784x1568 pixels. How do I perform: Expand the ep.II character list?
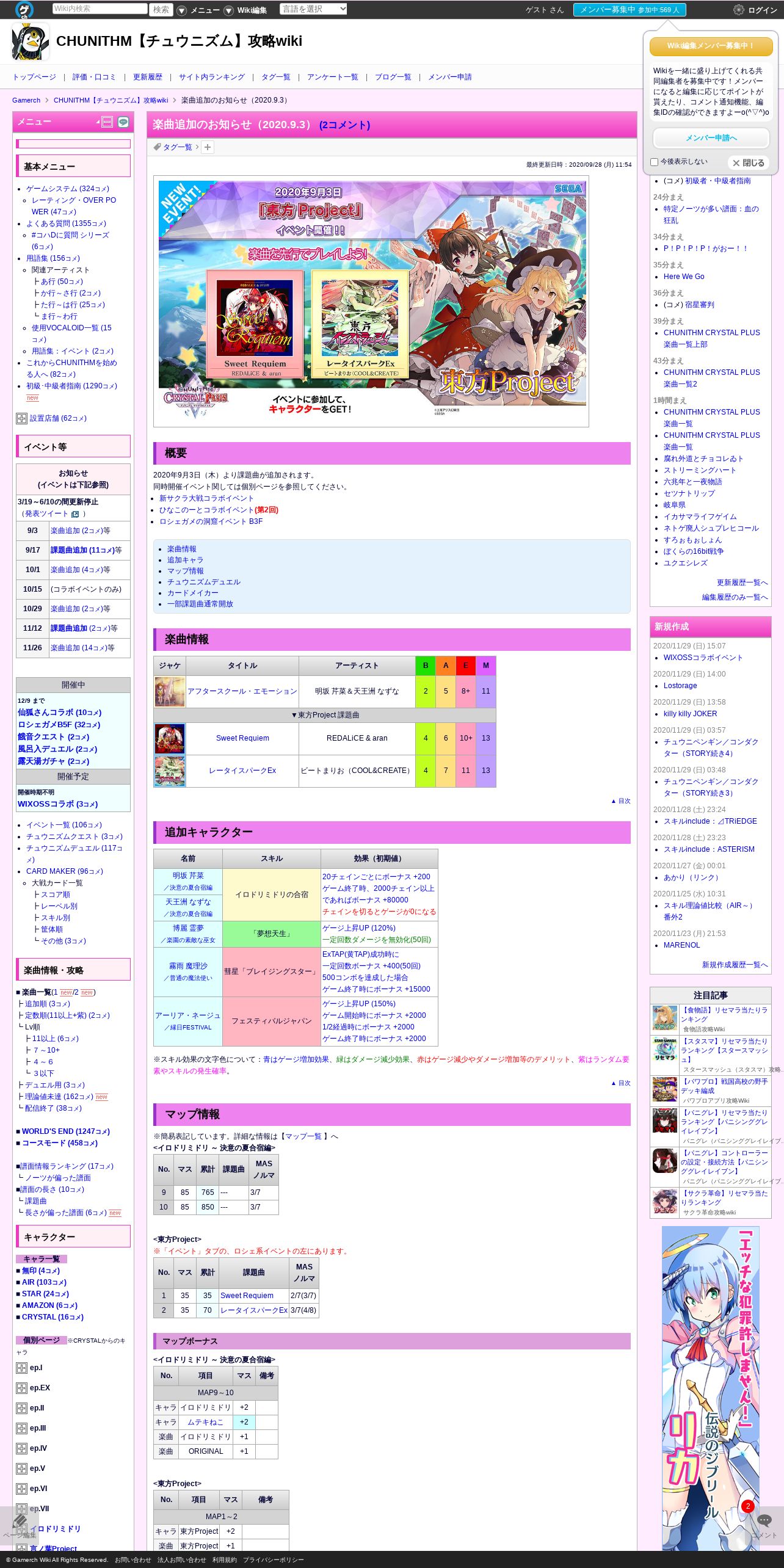click(21, 1409)
